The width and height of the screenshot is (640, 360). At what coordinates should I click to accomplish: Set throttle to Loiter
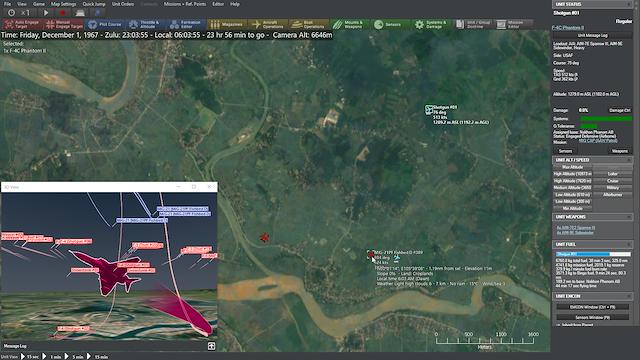pyautogui.click(x=613, y=174)
